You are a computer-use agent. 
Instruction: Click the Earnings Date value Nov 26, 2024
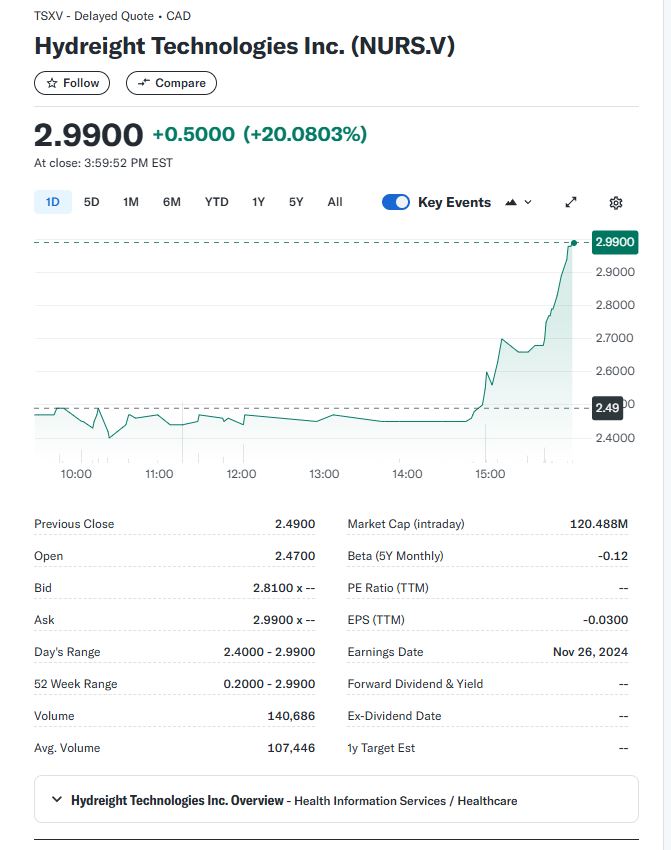tap(590, 652)
